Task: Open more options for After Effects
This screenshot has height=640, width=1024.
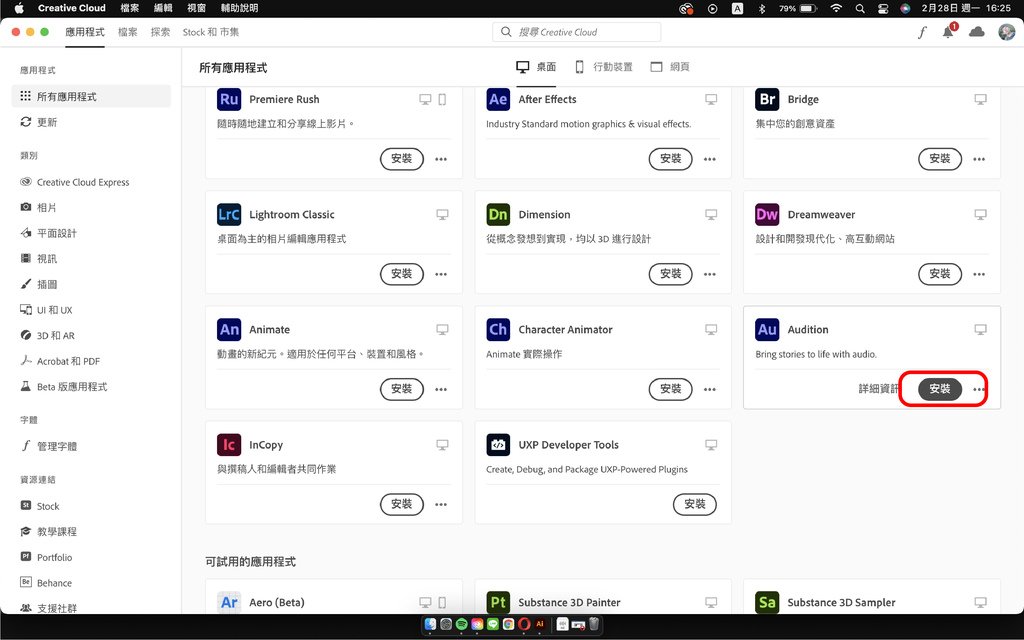Action: click(x=710, y=159)
